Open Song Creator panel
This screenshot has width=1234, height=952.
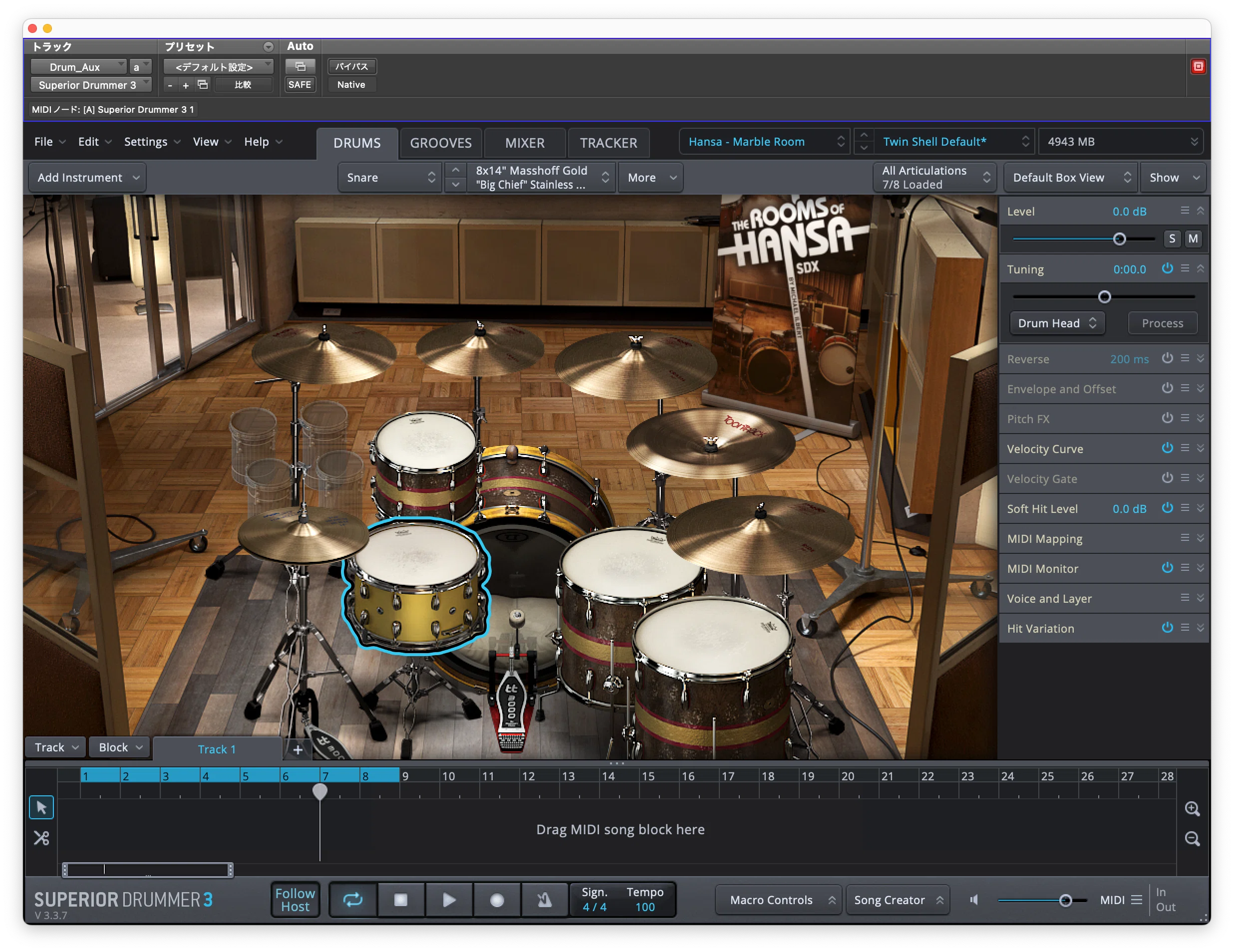click(x=897, y=900)
